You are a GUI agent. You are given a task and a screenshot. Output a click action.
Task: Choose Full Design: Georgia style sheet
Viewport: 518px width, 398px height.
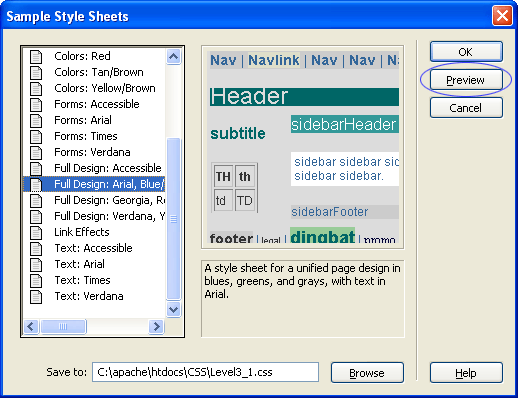point(109,200)
